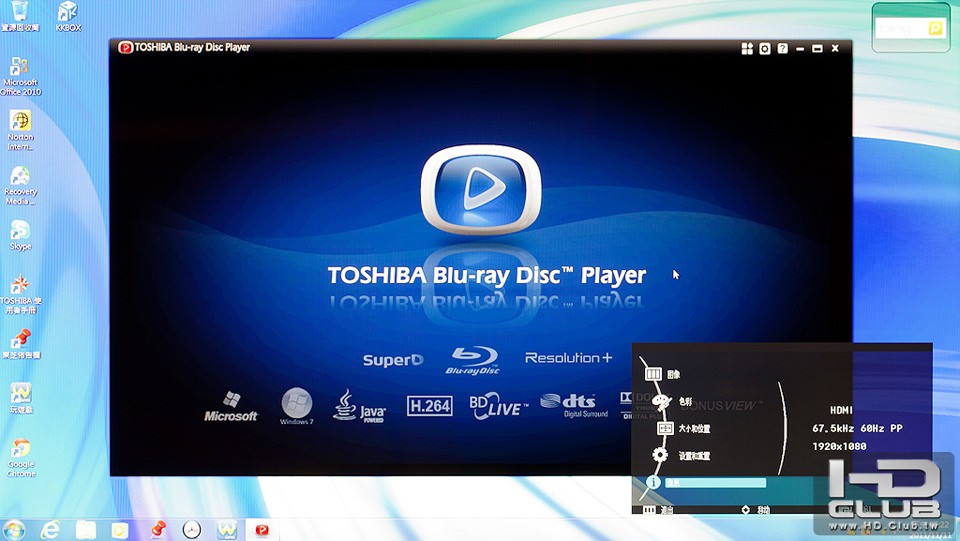Click the BD LIVE logo
Screen dimensions: 960x541
point(498,406)
